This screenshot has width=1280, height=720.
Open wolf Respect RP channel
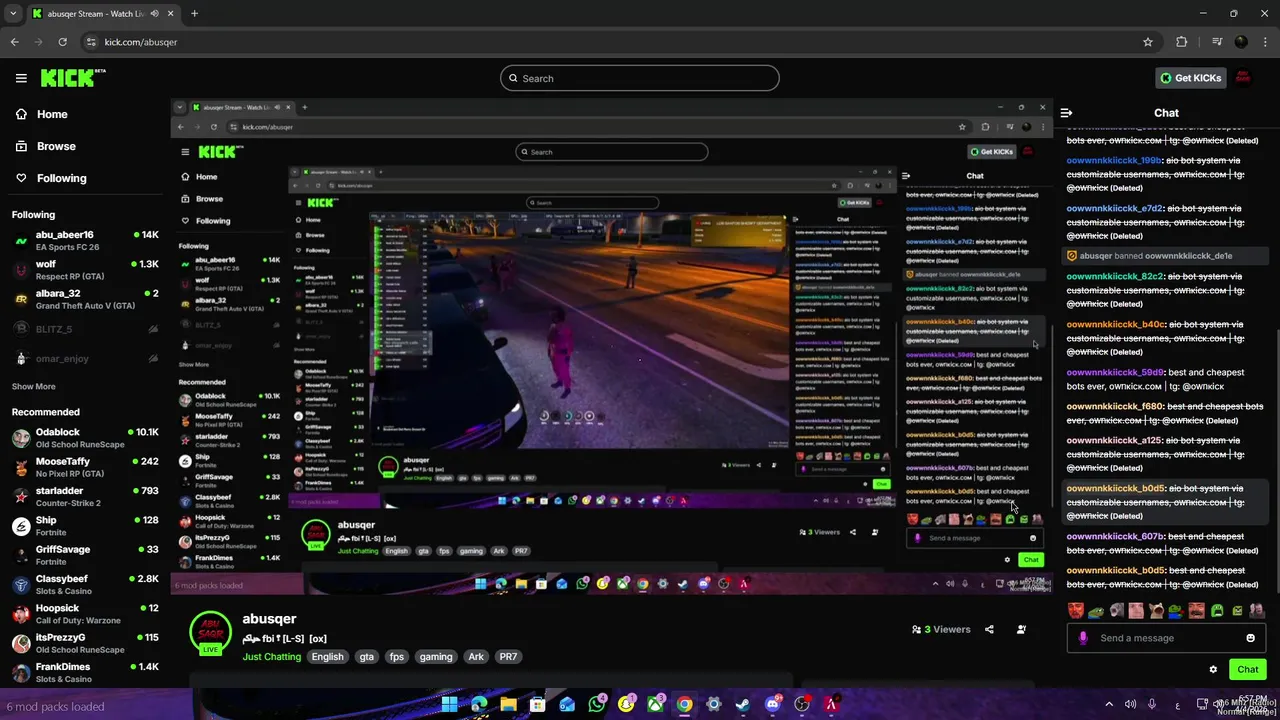coord(85,270)
